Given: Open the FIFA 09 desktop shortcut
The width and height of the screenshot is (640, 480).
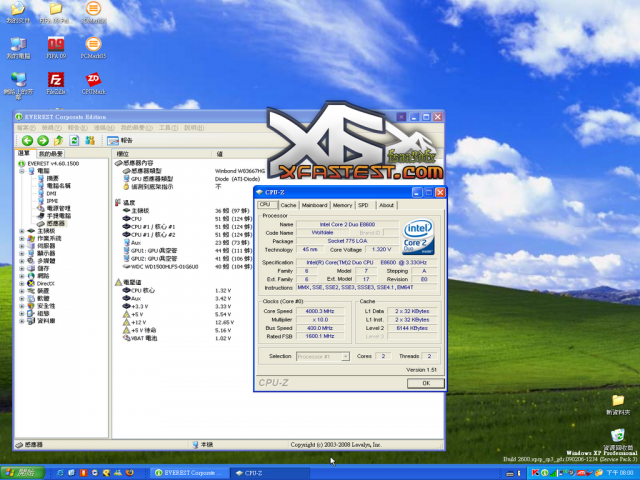Looking at the screenshot, I should 56,48.
